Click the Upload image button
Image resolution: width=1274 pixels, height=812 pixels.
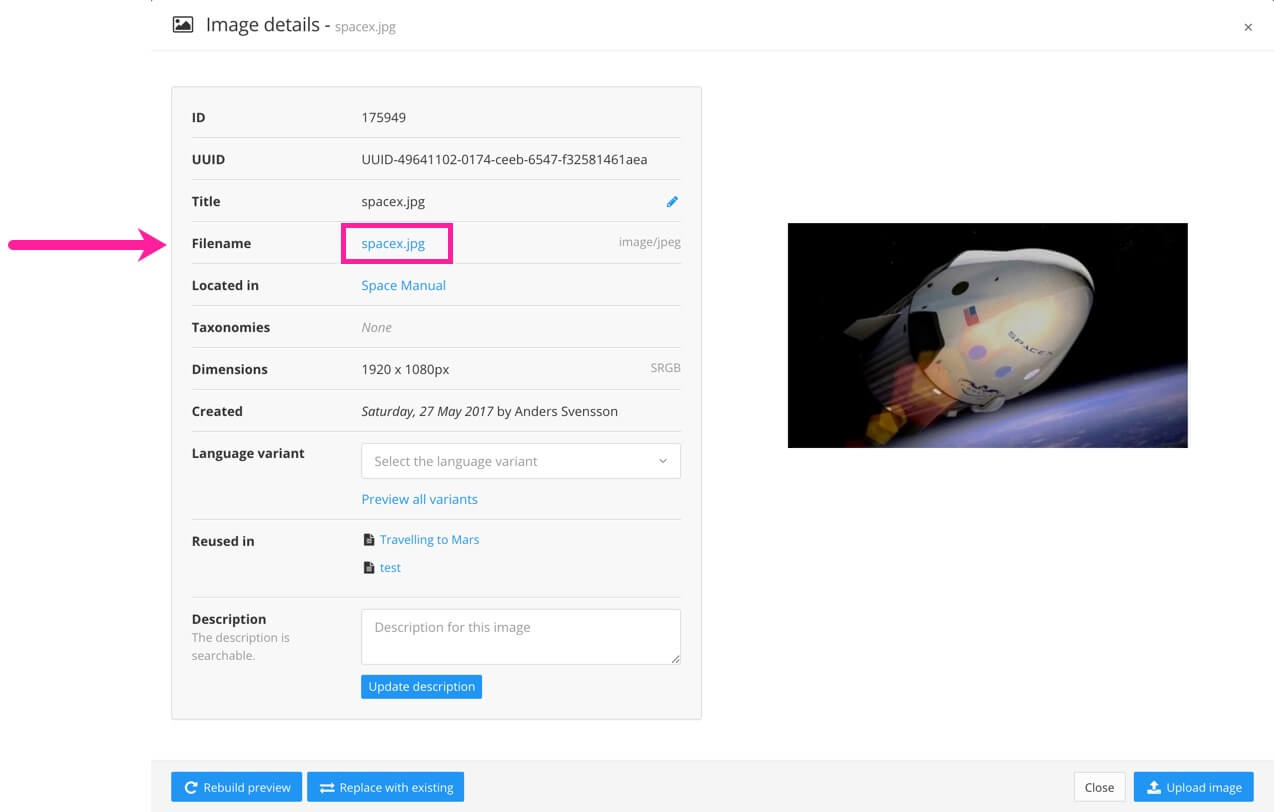coord(1193,787)
